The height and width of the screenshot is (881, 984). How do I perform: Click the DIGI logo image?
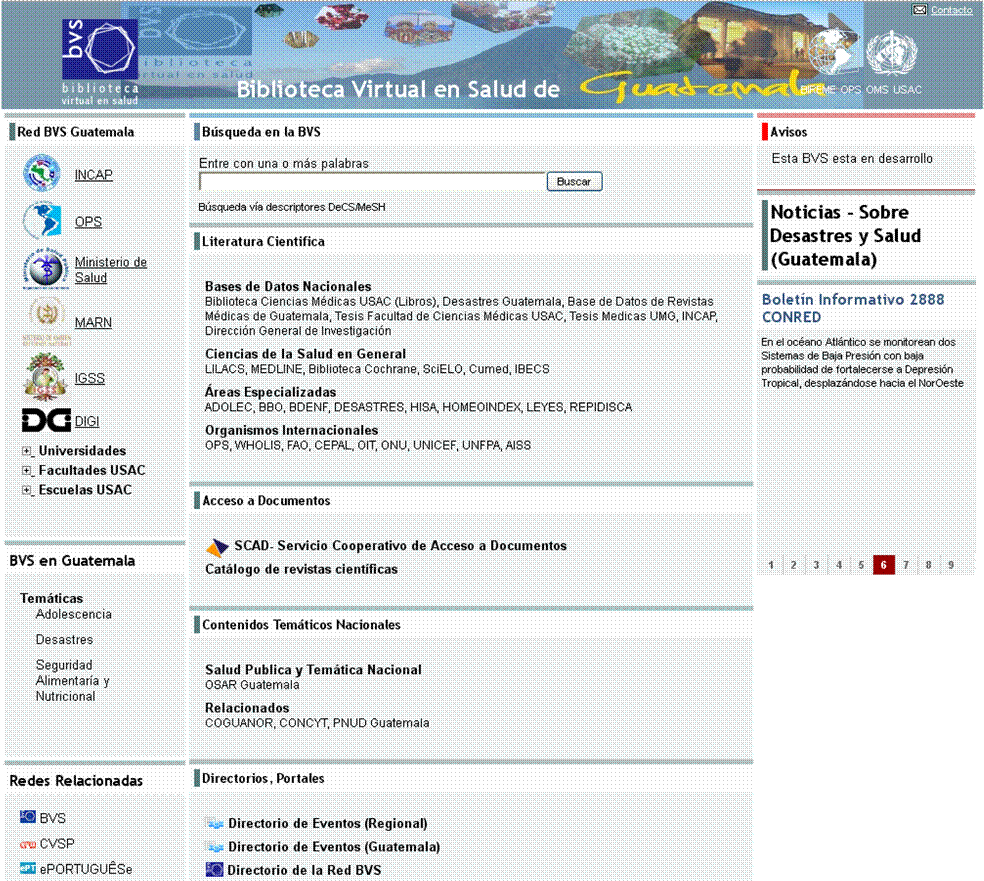coord(46,420)
